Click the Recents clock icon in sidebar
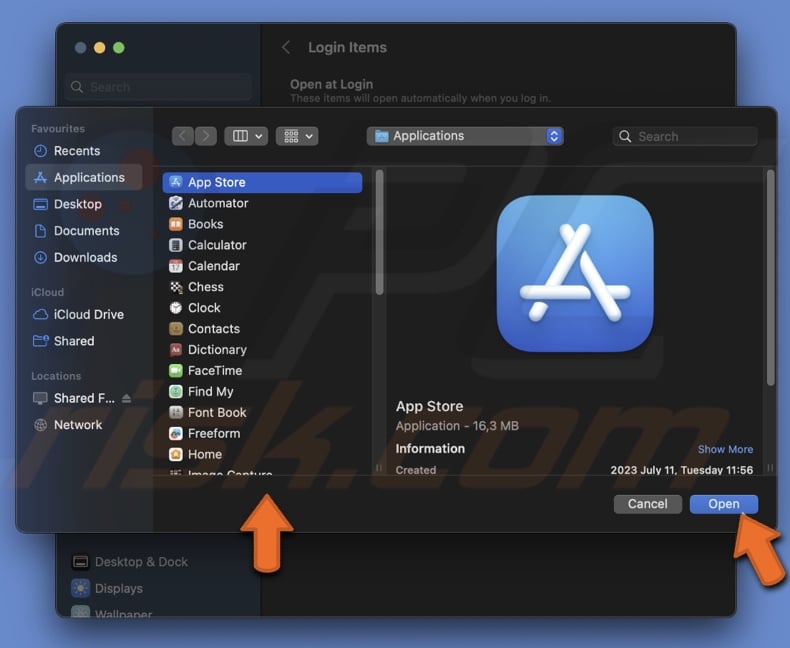 (x=40, y=151)
